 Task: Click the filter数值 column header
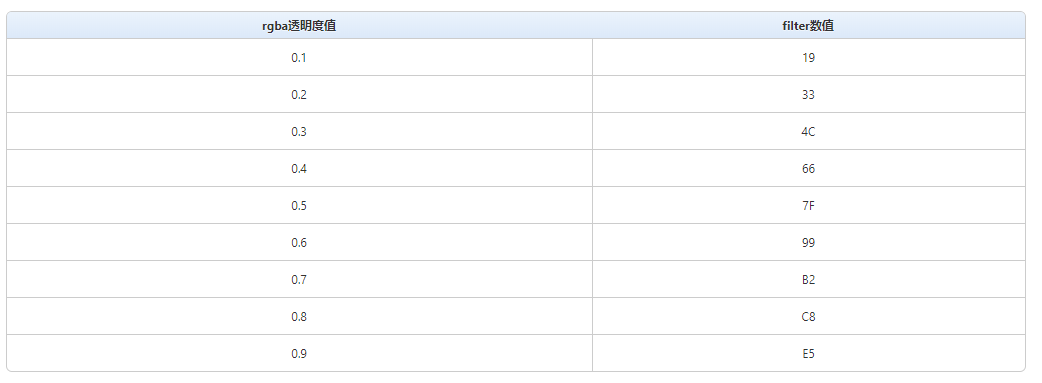pos(809,26)
